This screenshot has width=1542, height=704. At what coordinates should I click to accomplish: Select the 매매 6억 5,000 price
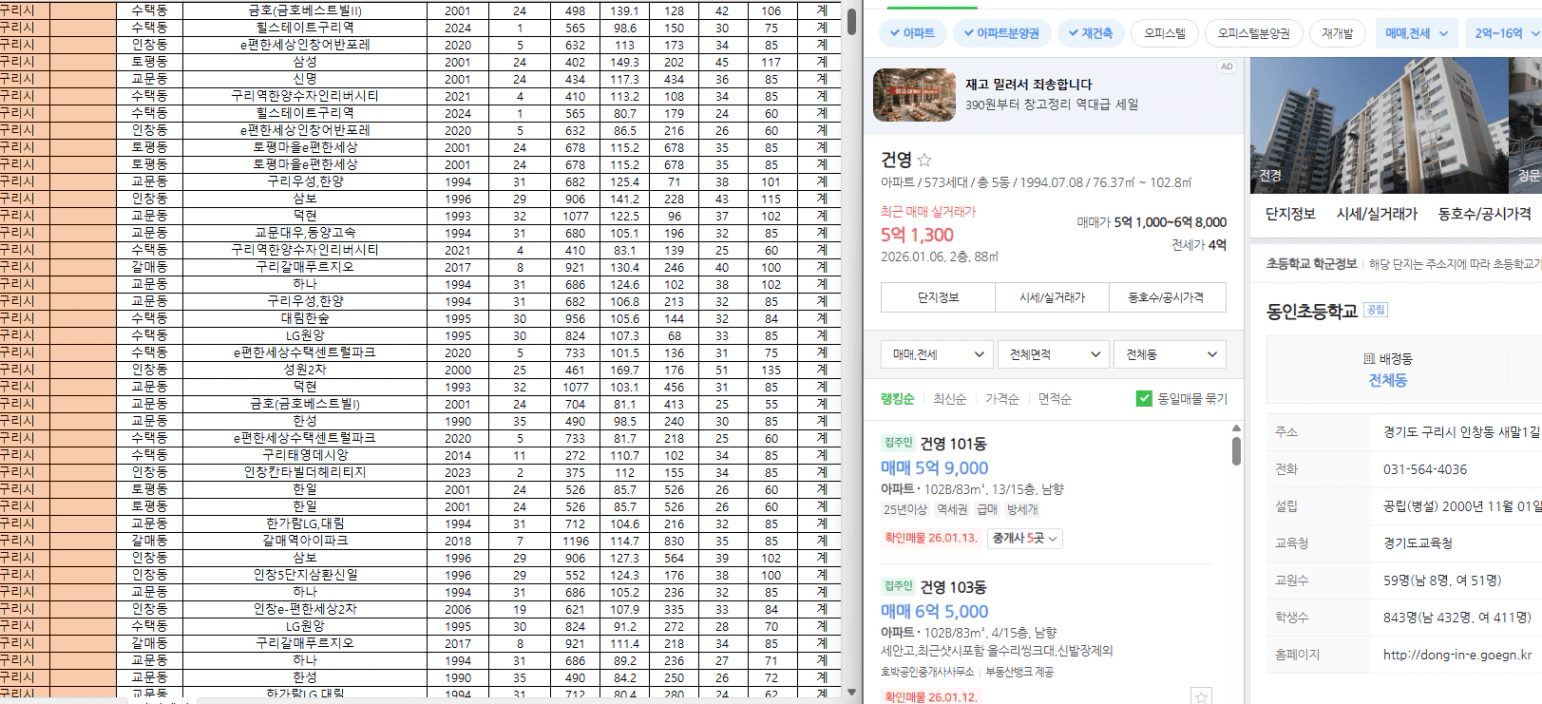click(934, 611)
